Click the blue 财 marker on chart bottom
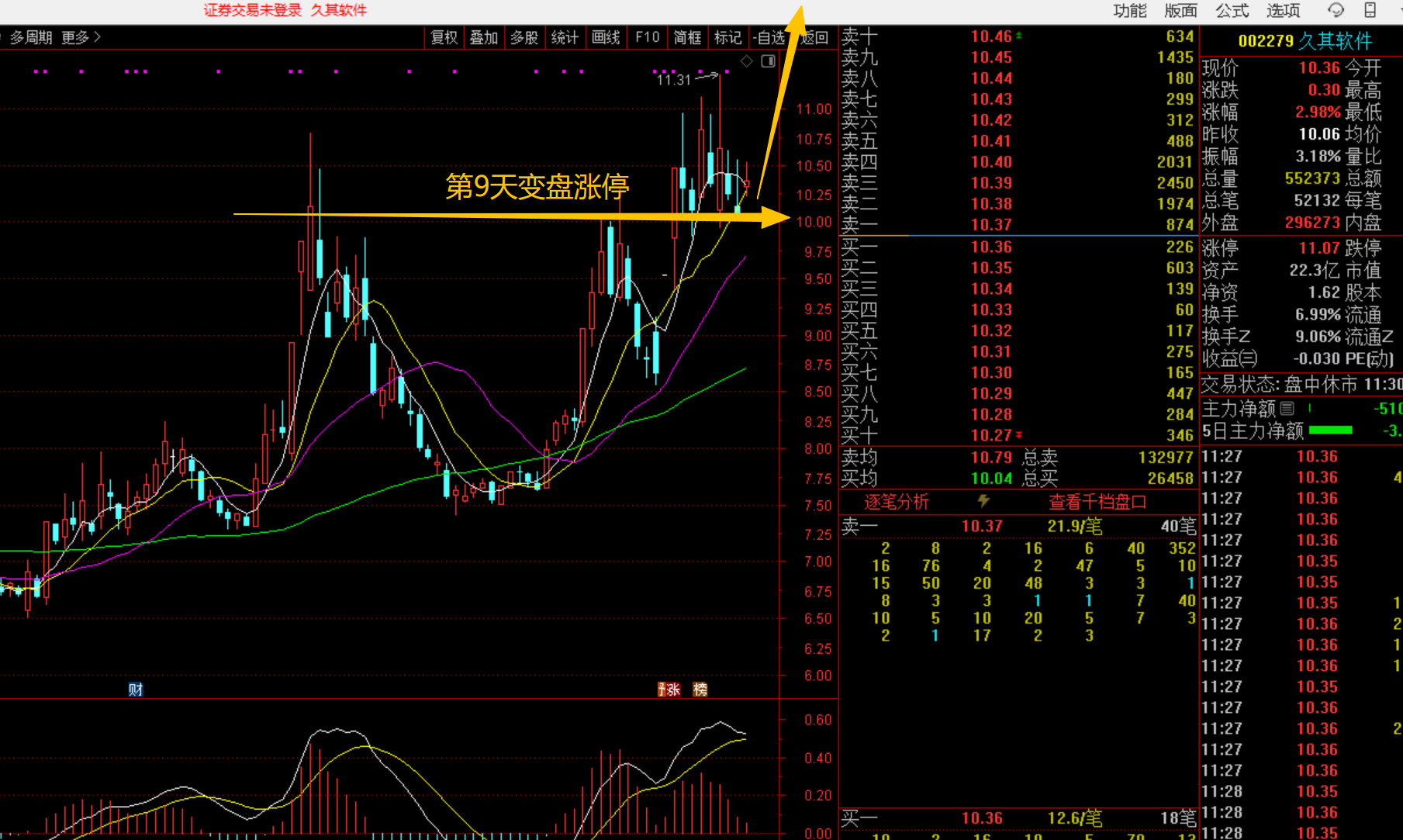 [136, 690]
